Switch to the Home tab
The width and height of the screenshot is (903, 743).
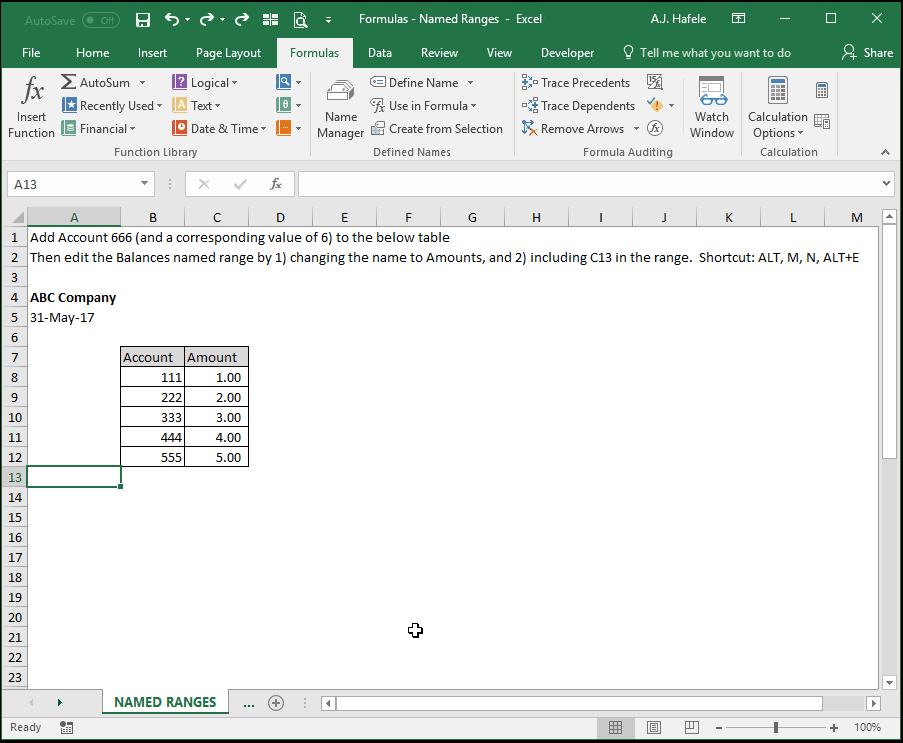click(x=92, y=53)
